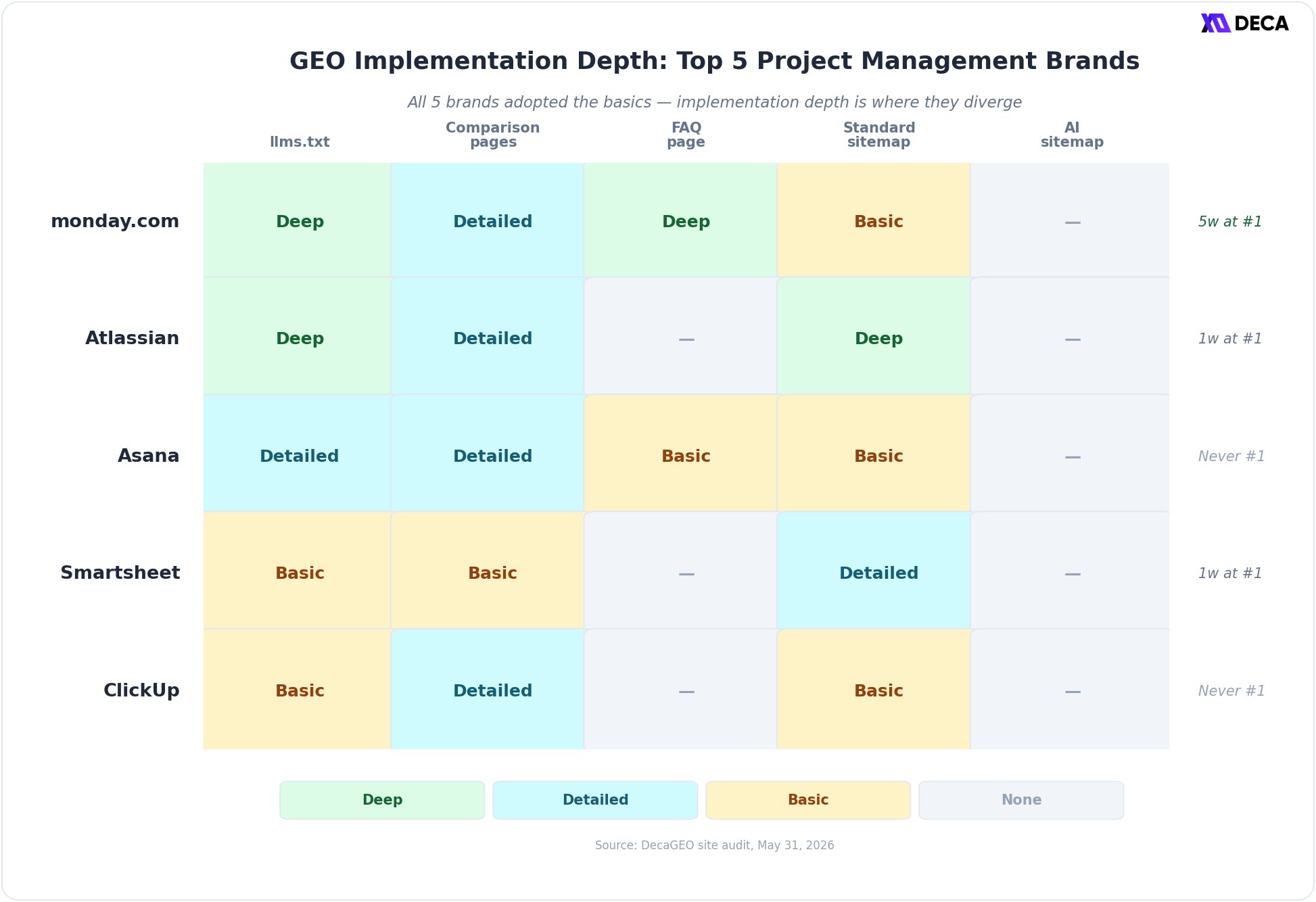
Task: Click monday.com's llms.txt Deep cell
Action: point(298,220)
